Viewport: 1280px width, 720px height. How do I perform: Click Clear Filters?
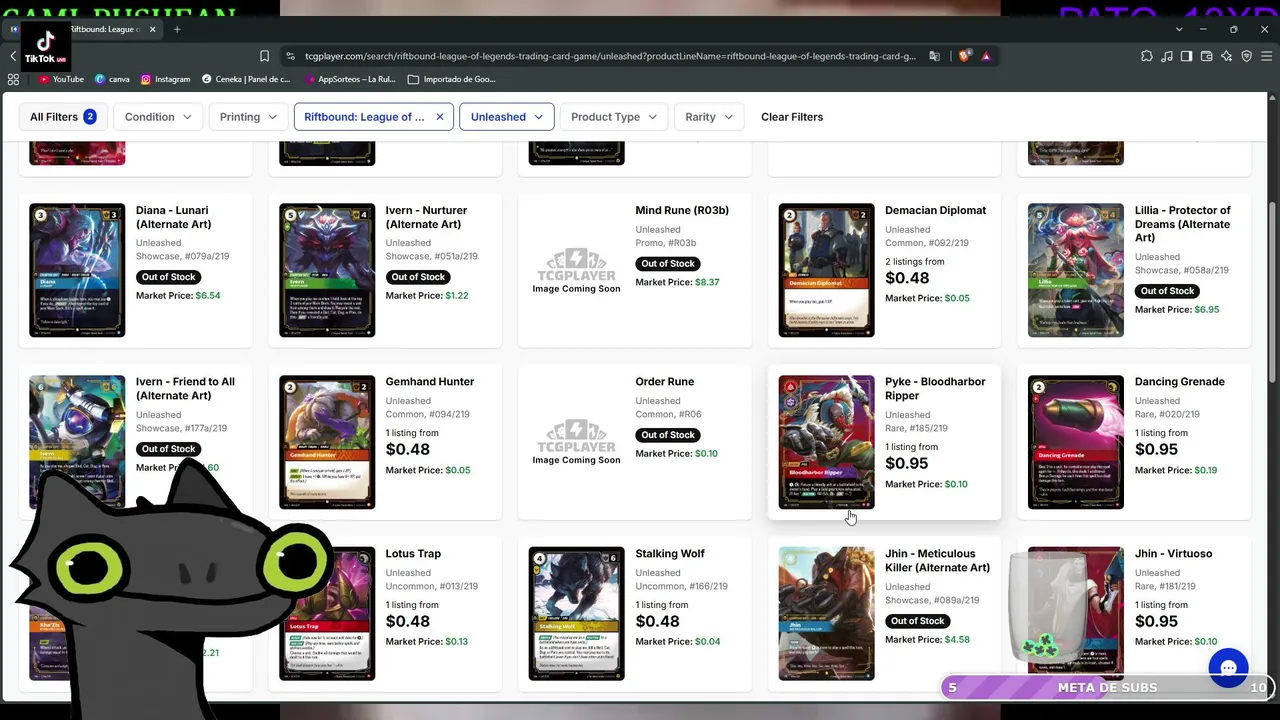click(792, 117)
